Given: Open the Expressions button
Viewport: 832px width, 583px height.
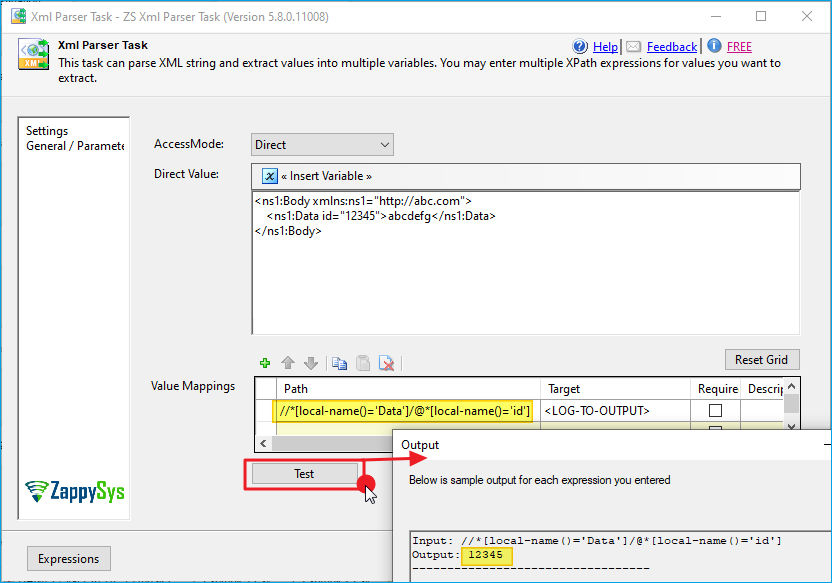Looking at the screenshot, I should click(69, 559).
